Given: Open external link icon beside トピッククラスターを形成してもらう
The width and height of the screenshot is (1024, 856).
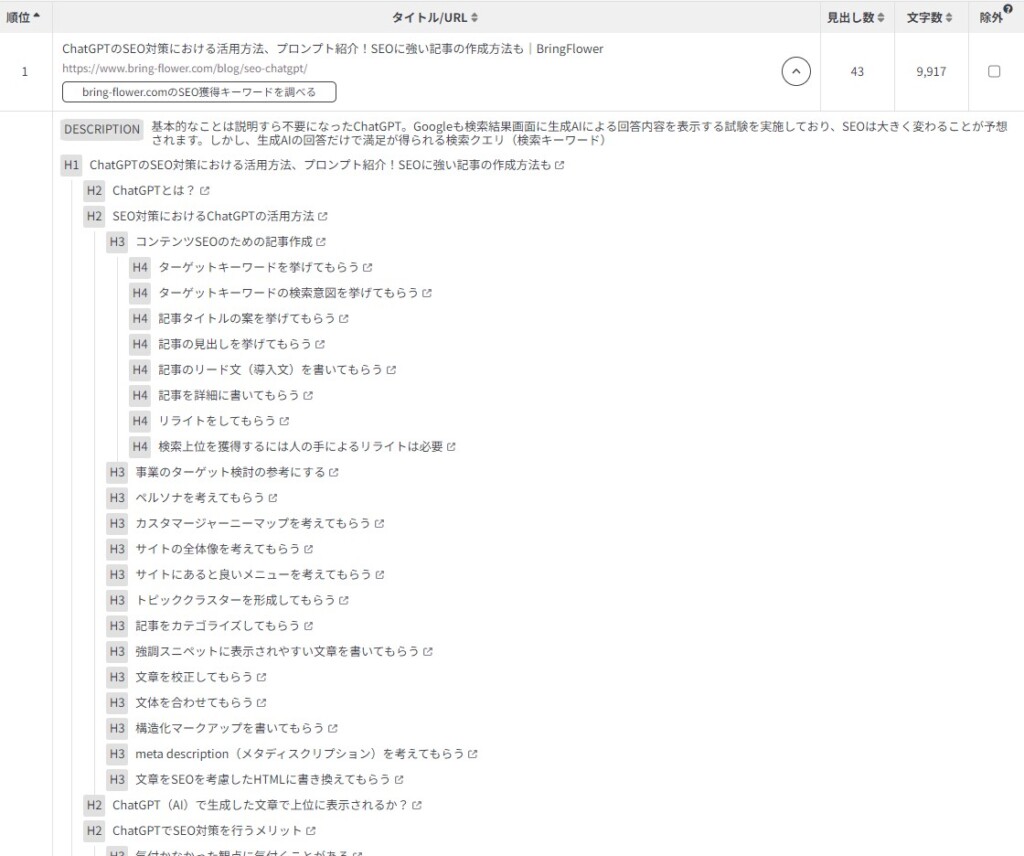Looking at the screenshot, I should click(x=344, y=600).
